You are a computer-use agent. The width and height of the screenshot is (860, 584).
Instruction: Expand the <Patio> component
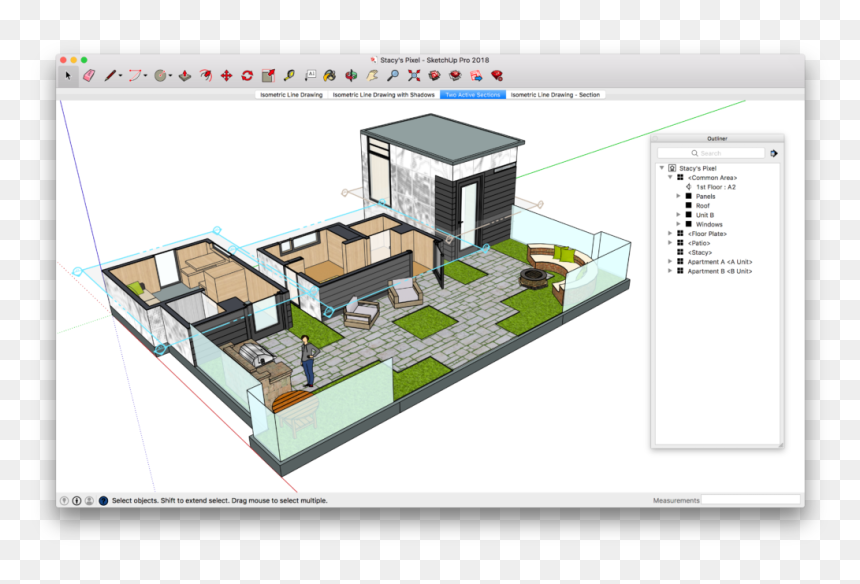tap(670, 242)
